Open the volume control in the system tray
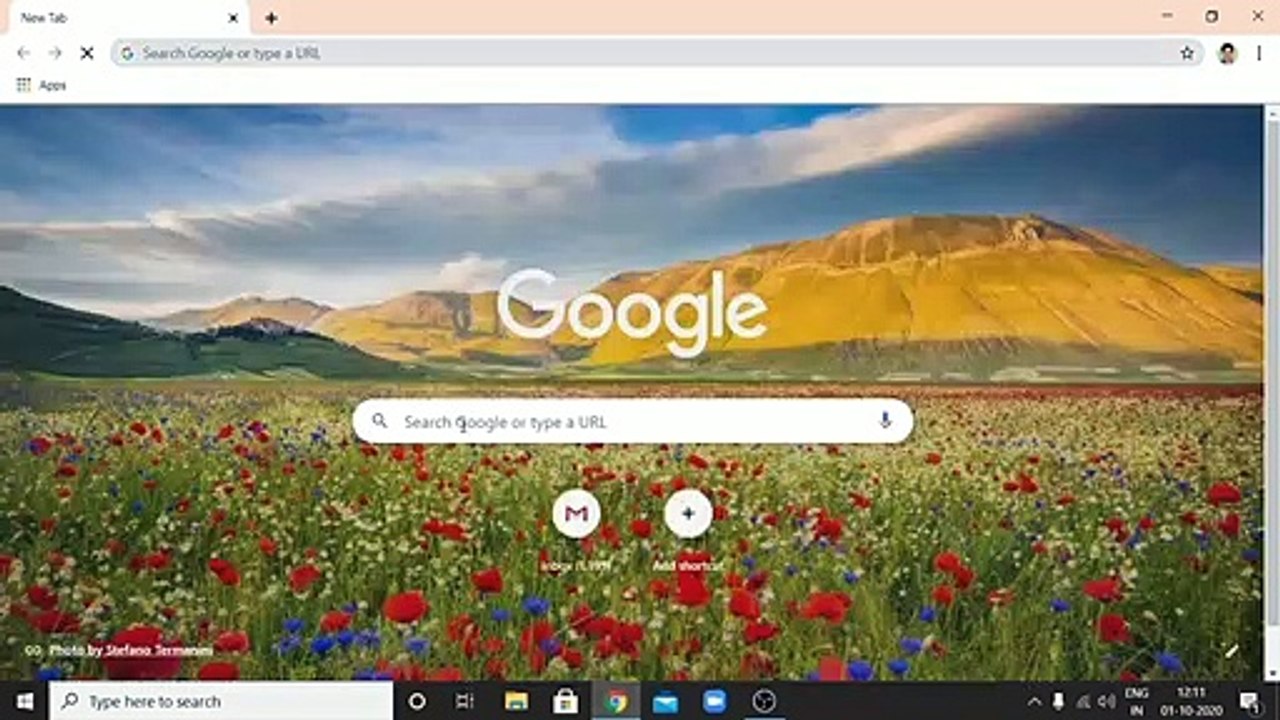Screen dimensions: 1280x720 (1107, 701)
